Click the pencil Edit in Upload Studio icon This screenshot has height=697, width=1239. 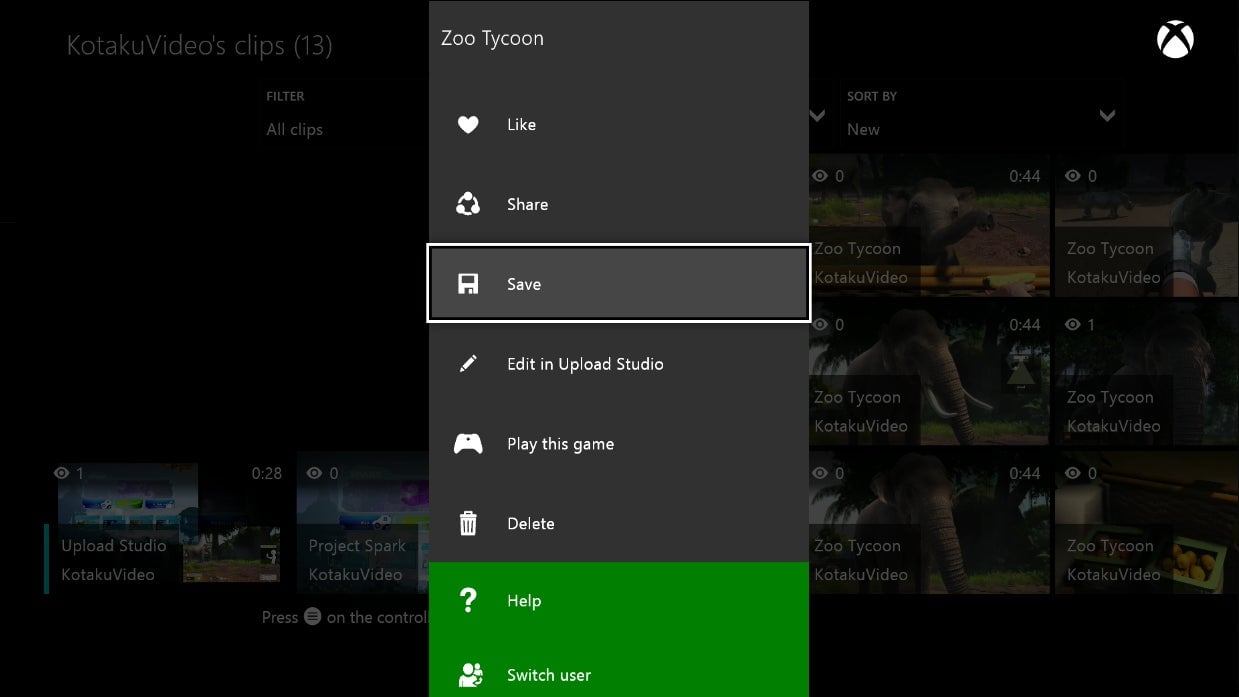click(x=468, y=365)
